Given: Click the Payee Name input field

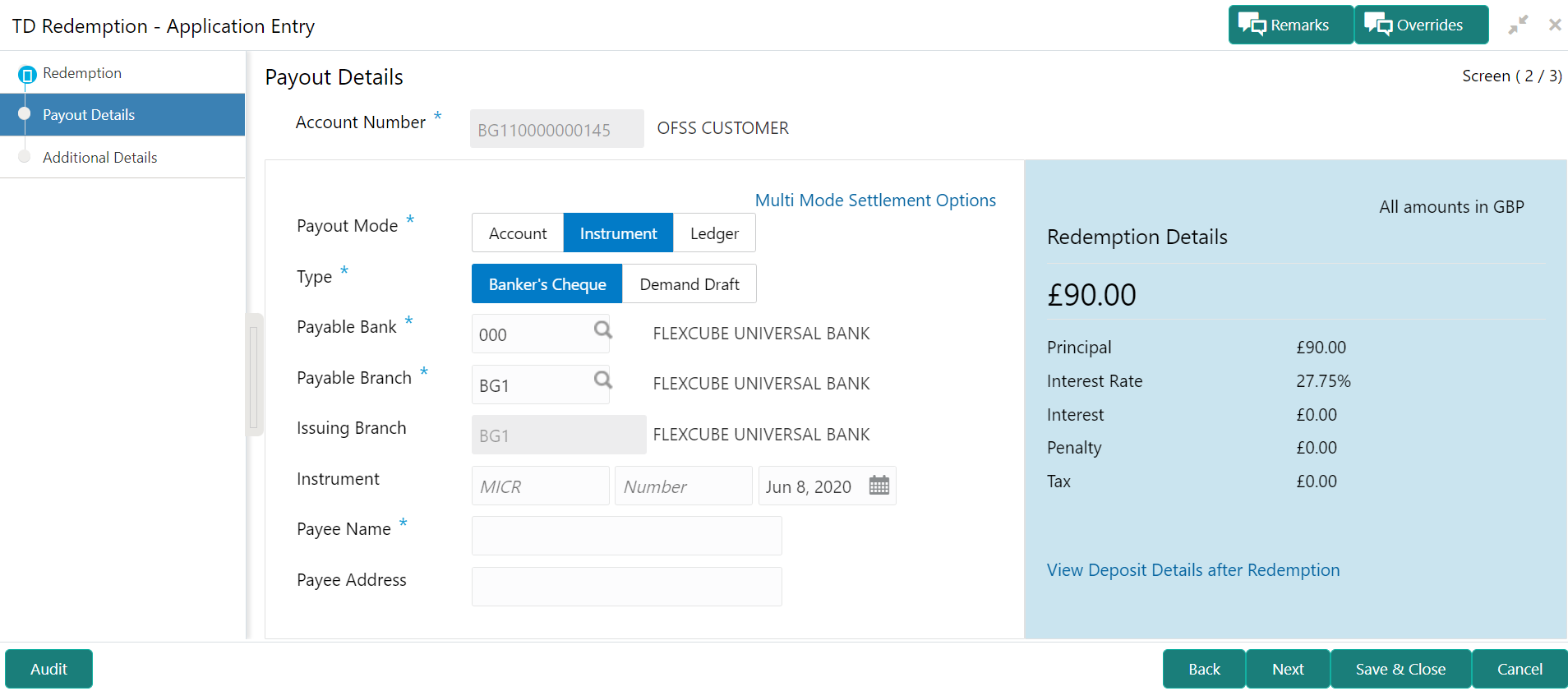Looking at the screenshot, I should pos(627,536).
